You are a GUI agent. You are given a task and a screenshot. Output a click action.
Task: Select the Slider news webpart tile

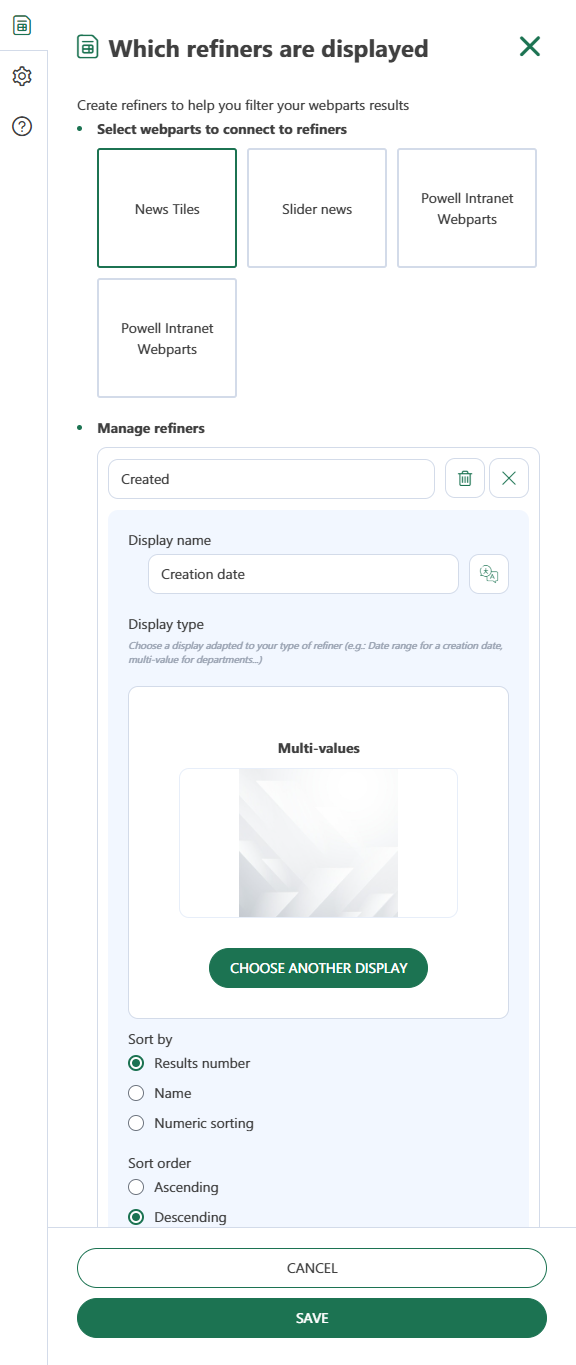[317, 208]
